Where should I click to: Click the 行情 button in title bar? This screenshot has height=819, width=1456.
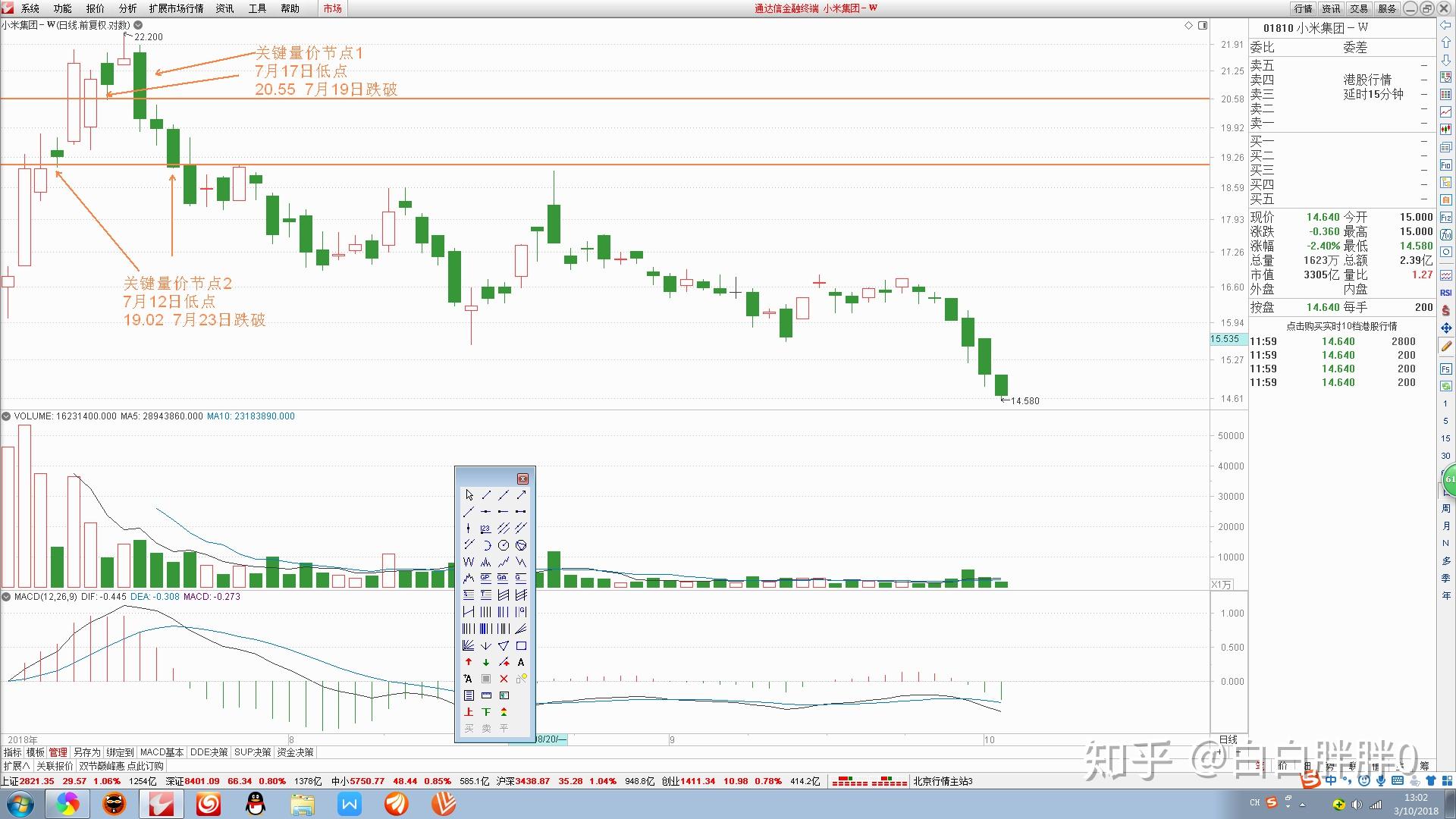pyautogui.click(x=1303, y=8)
